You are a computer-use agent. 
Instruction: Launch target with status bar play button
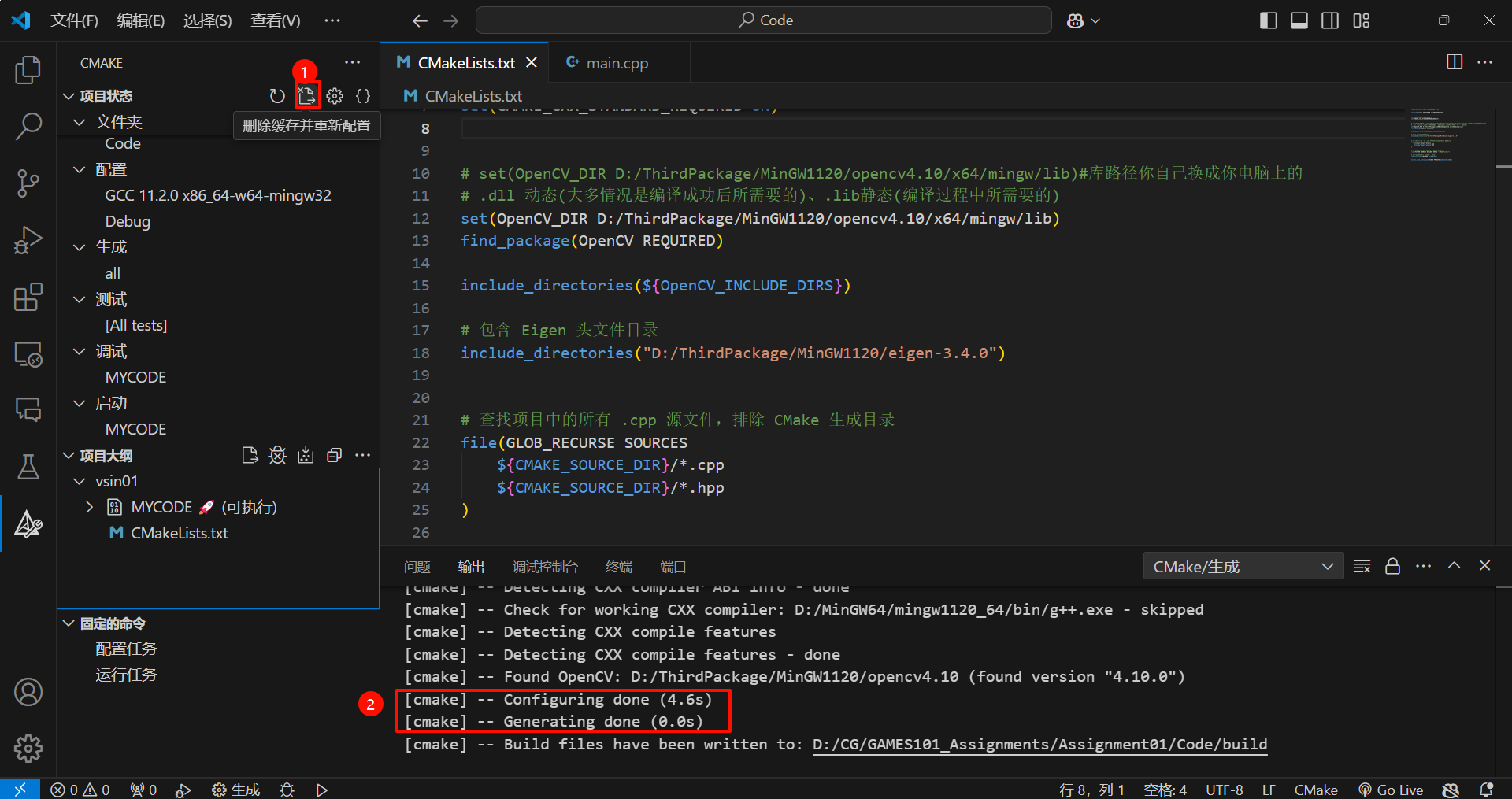[321, 790]
